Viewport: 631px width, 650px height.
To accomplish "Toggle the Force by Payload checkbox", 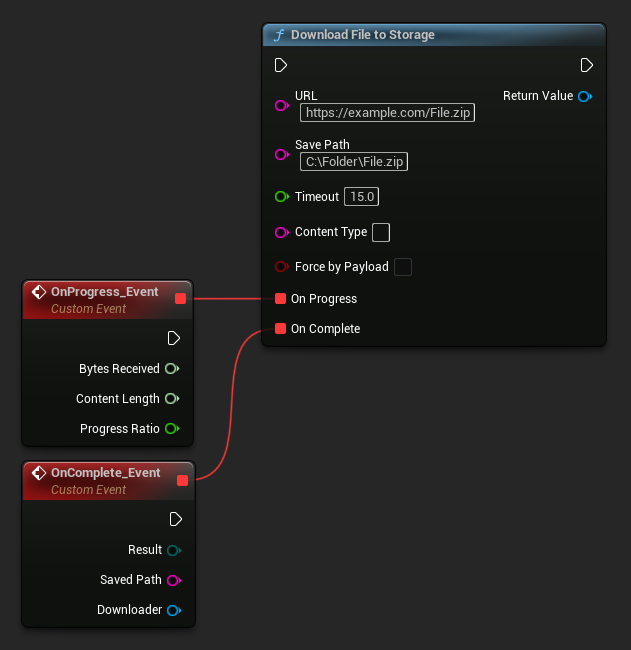I will 403,267.
